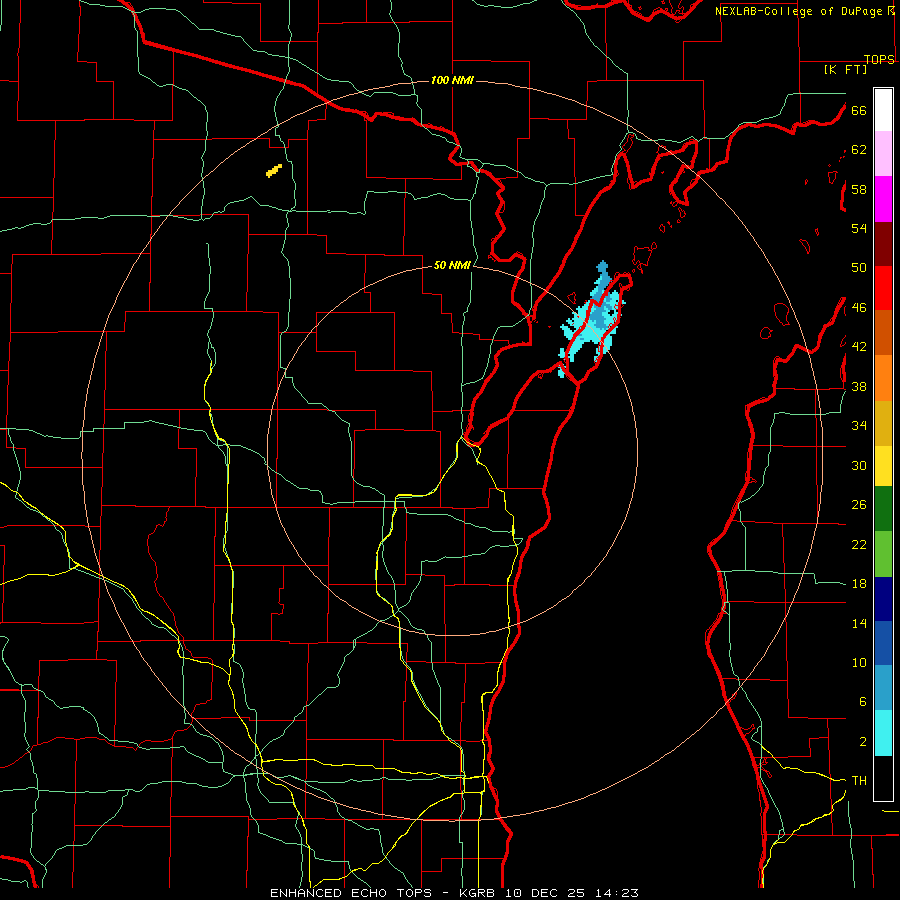900x900 pixels.
Task: Click the legend value 10
Action: (859, 663)
